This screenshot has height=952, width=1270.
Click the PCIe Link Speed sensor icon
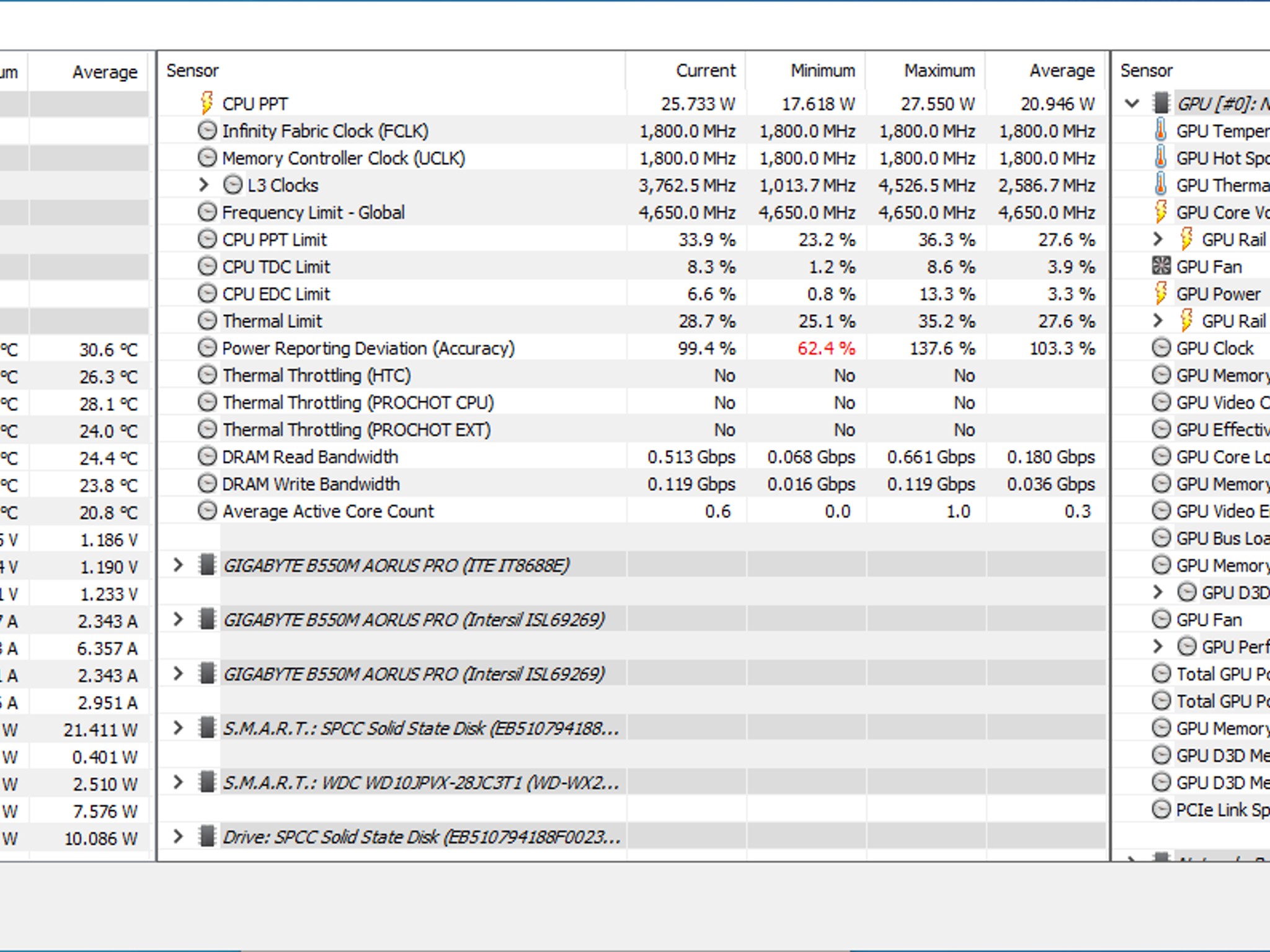[1161, 809]
